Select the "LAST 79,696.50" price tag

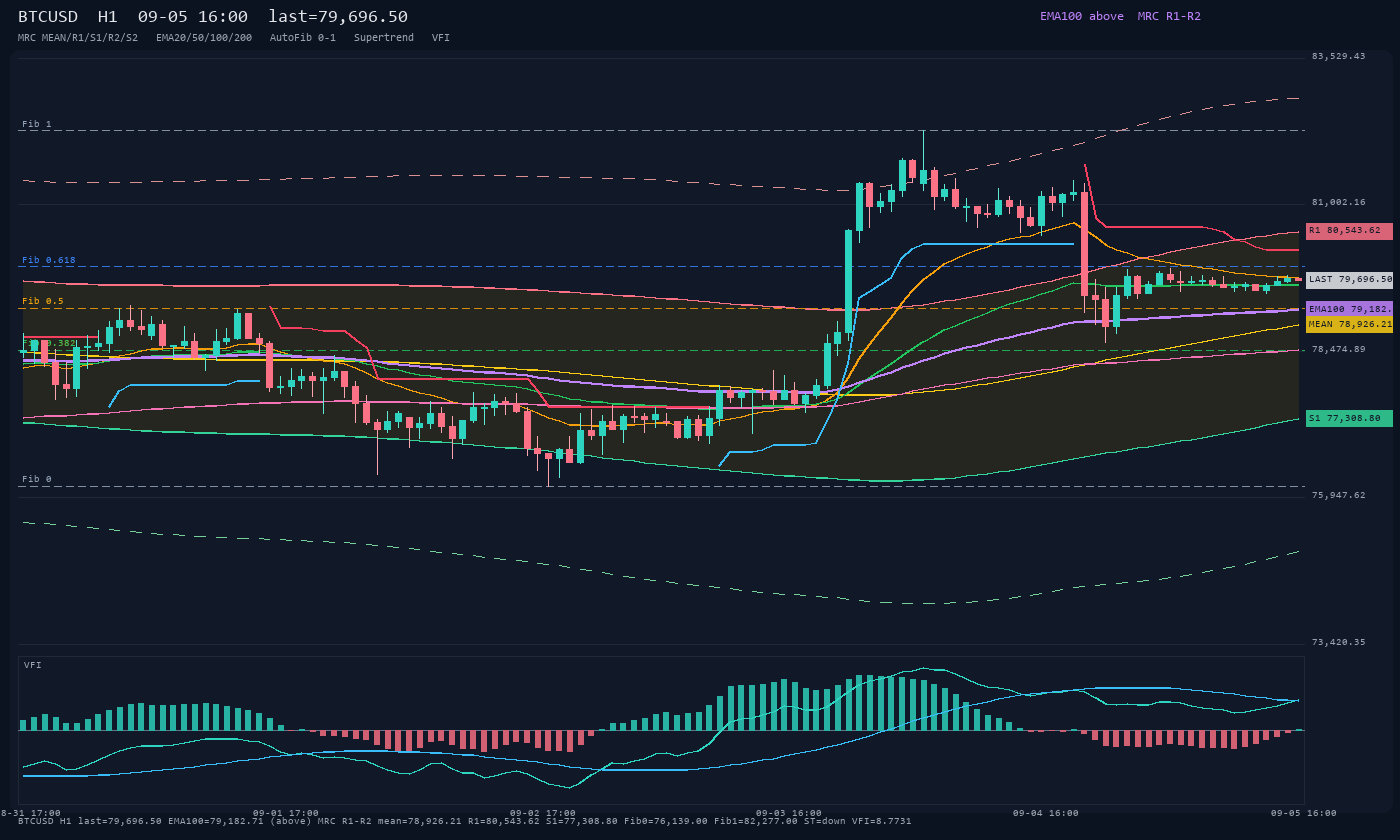[x=1349, y=280]
